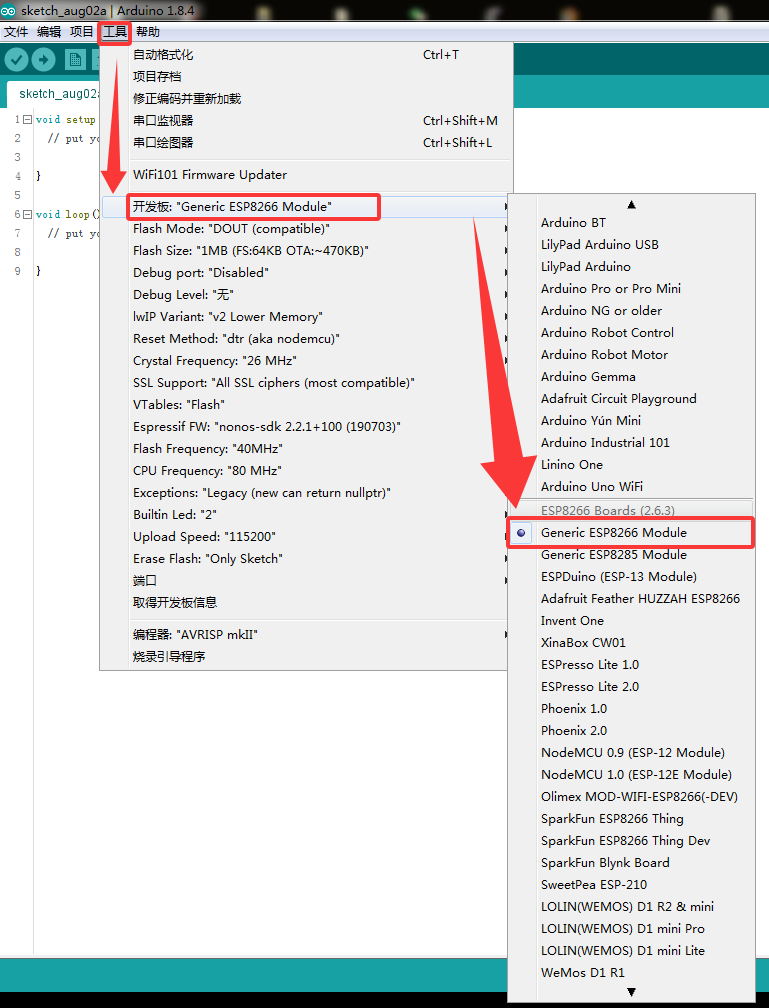The image size is (769, 1008).
Task: Choose LOLIN(WEMOS) D1 R2 & mini
Action: (x=631, y=906)
